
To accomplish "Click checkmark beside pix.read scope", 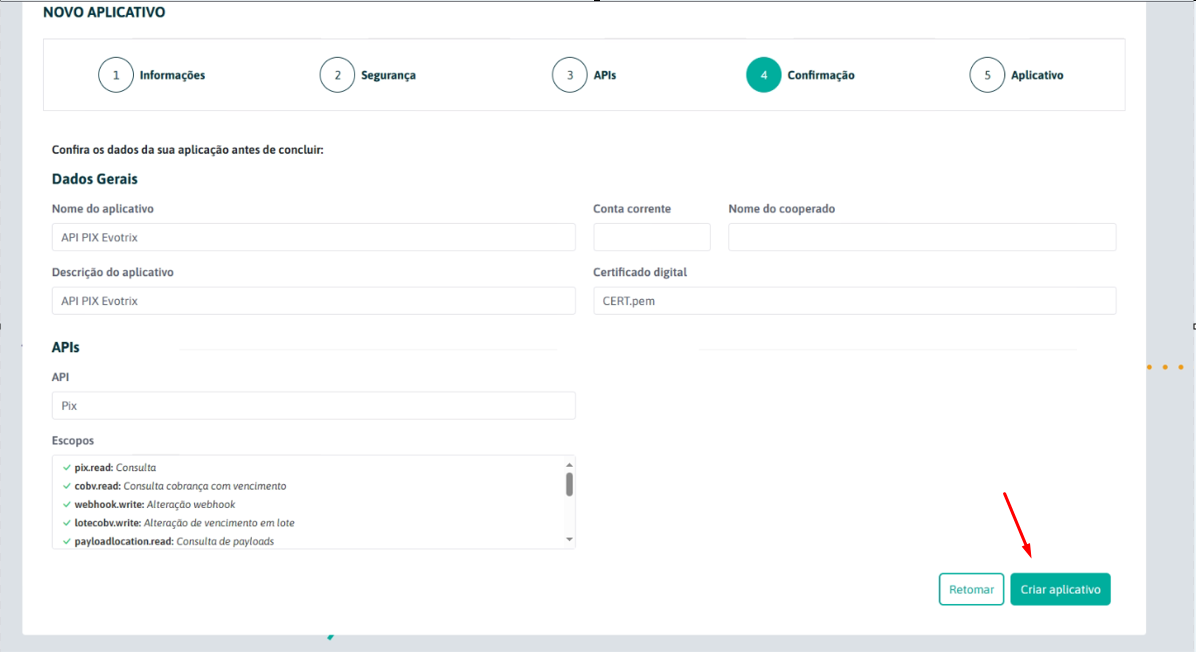I will click(x=66, y=468).
